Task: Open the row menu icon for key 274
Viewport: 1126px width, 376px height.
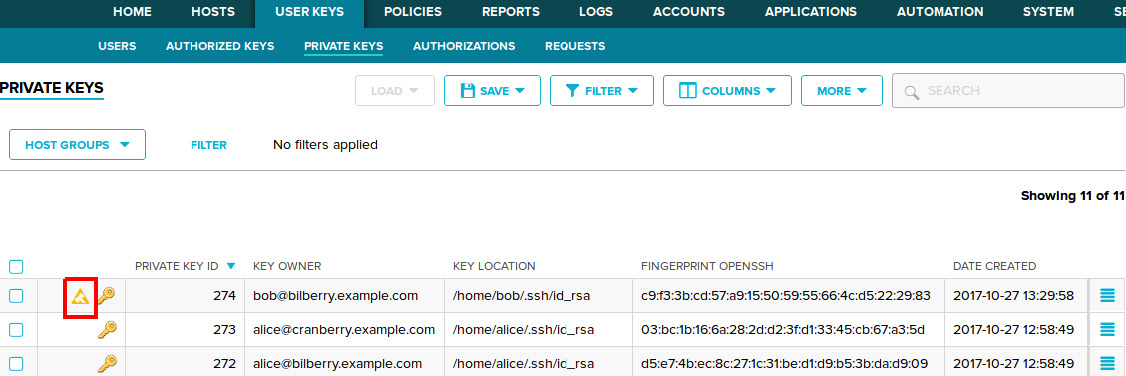Action: point(1107,296)
